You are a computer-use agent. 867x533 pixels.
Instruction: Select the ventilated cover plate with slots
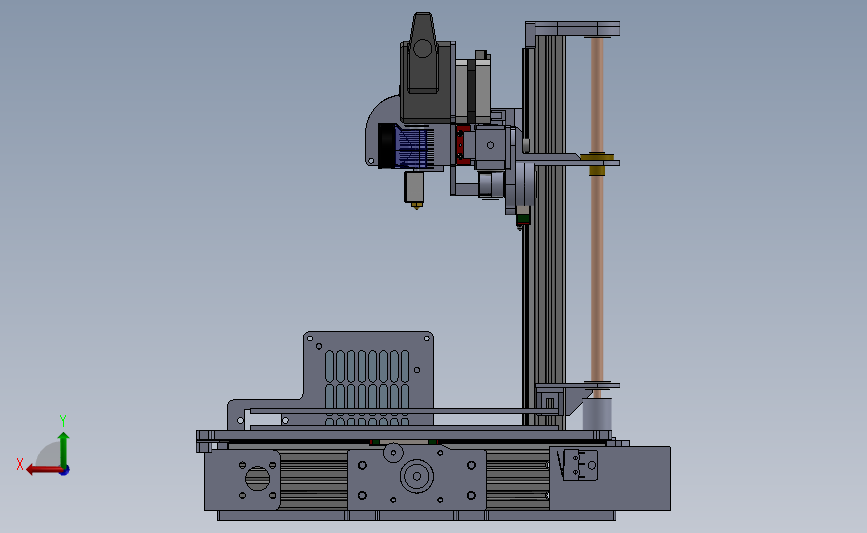367,379
